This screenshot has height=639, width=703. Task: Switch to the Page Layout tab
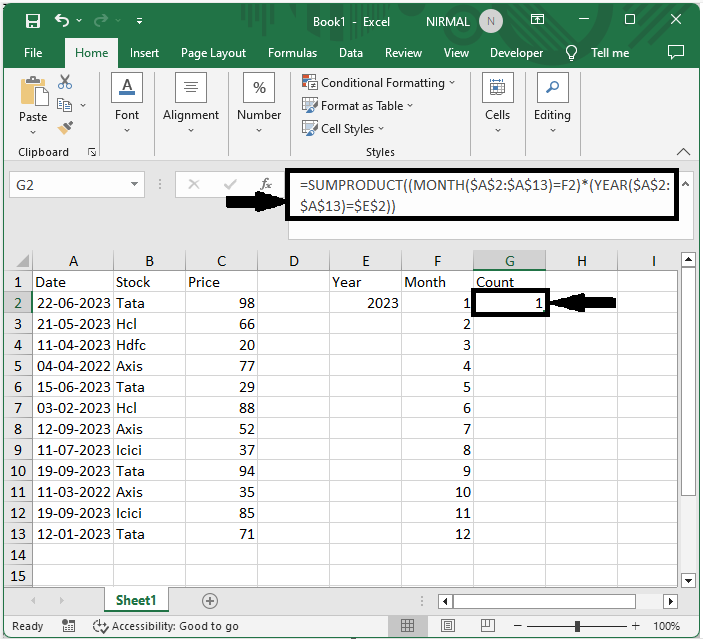pos(213,53)
